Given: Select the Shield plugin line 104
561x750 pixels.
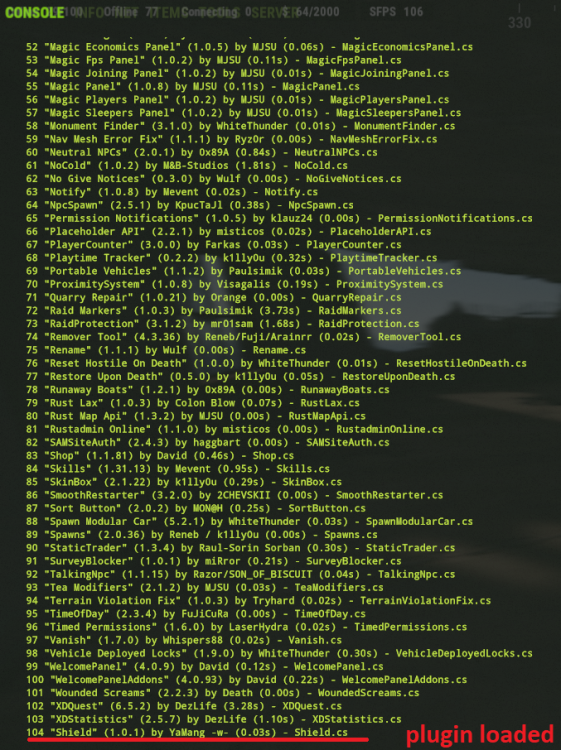Looking at the screenshot, I should pyautogui.click(x=187, y=732).
